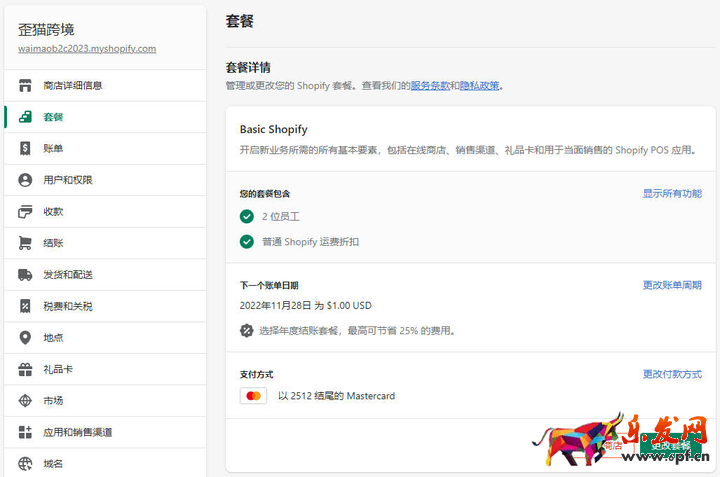Click the green 套餐 plan icon
The image size is (720, 477).
pyautogui.click(x=25, y=117)
